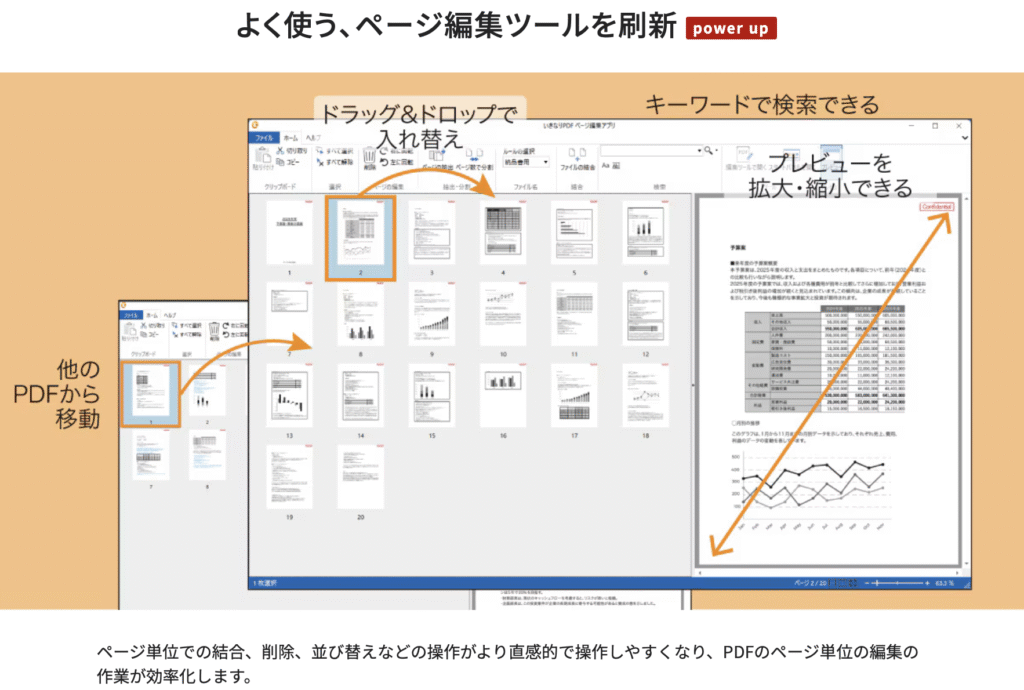Click the app logo in main window title bar

[255, 125]
